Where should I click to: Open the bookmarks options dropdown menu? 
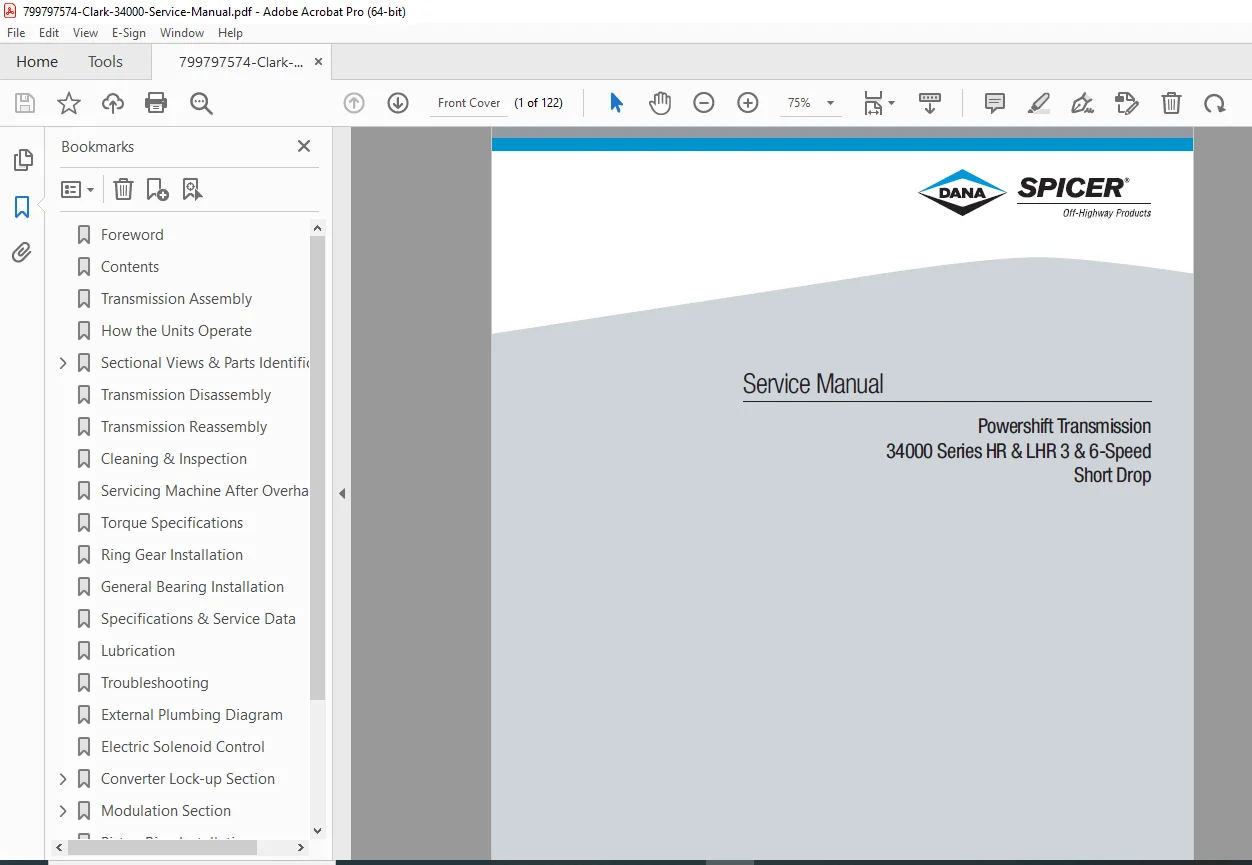[x=78, y=189]
